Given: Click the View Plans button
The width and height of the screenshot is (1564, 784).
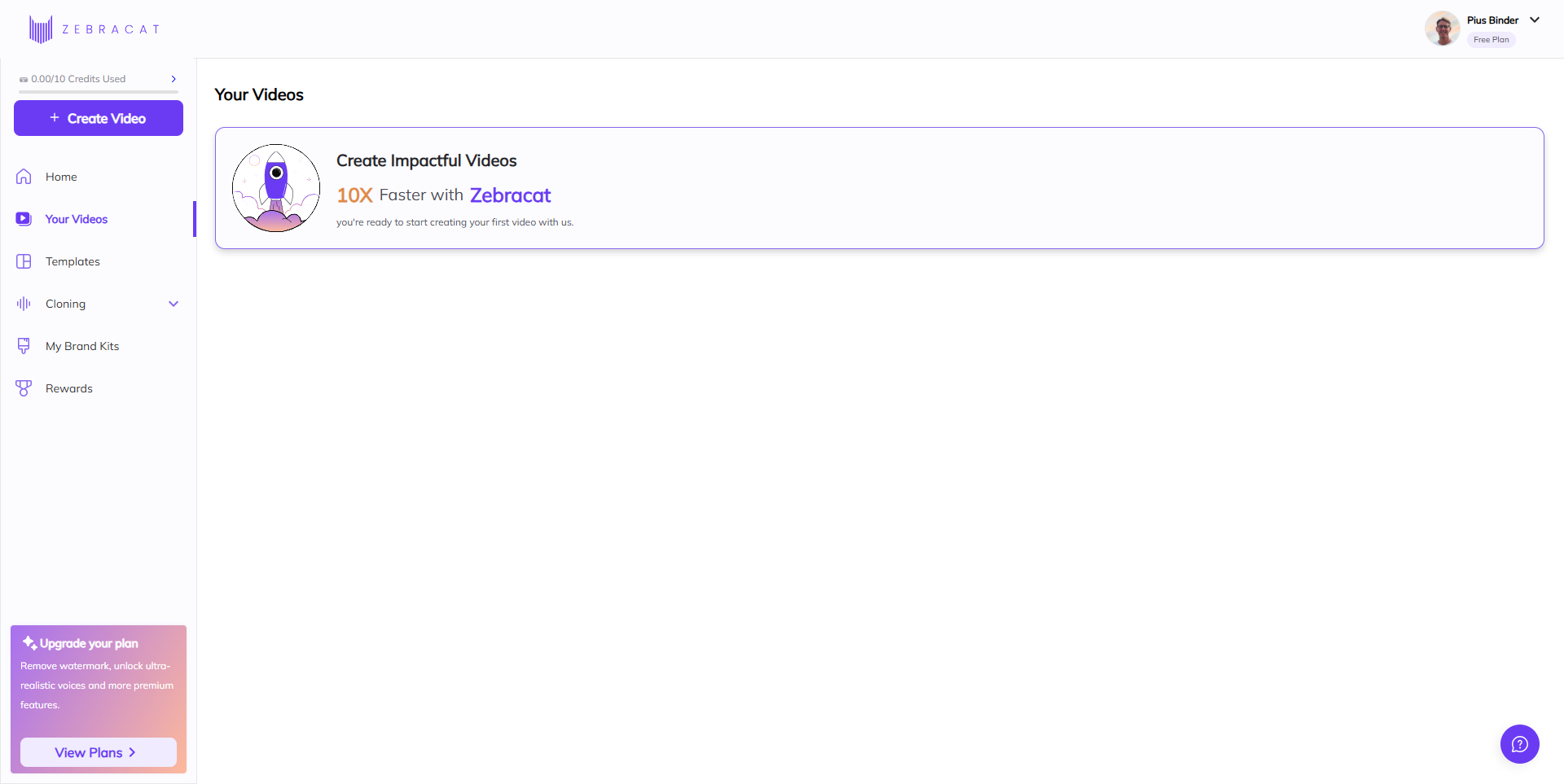Looking at the screenshot, I should pos(98,752).
